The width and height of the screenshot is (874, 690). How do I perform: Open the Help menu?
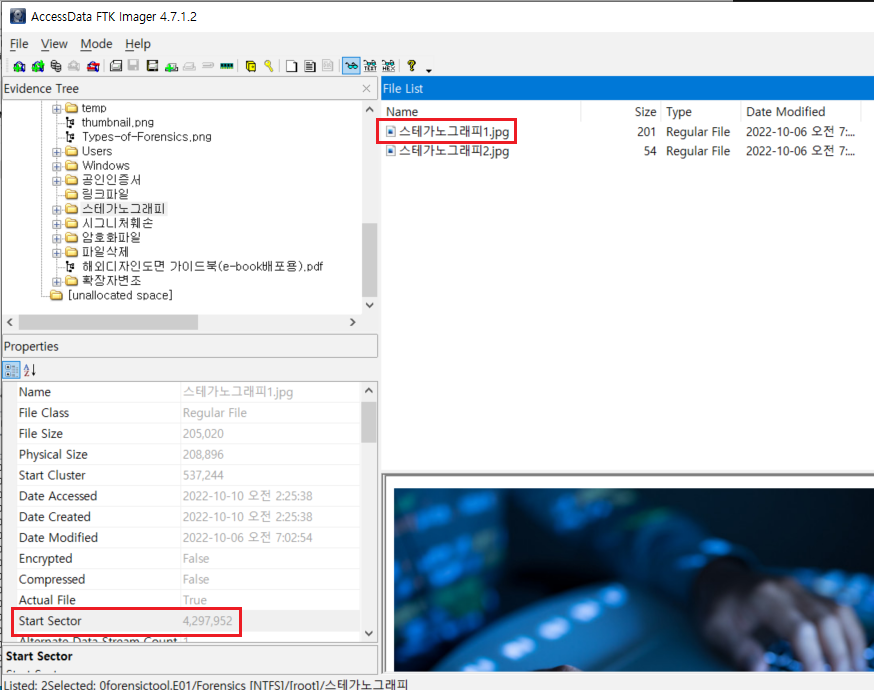click(138, 44)
